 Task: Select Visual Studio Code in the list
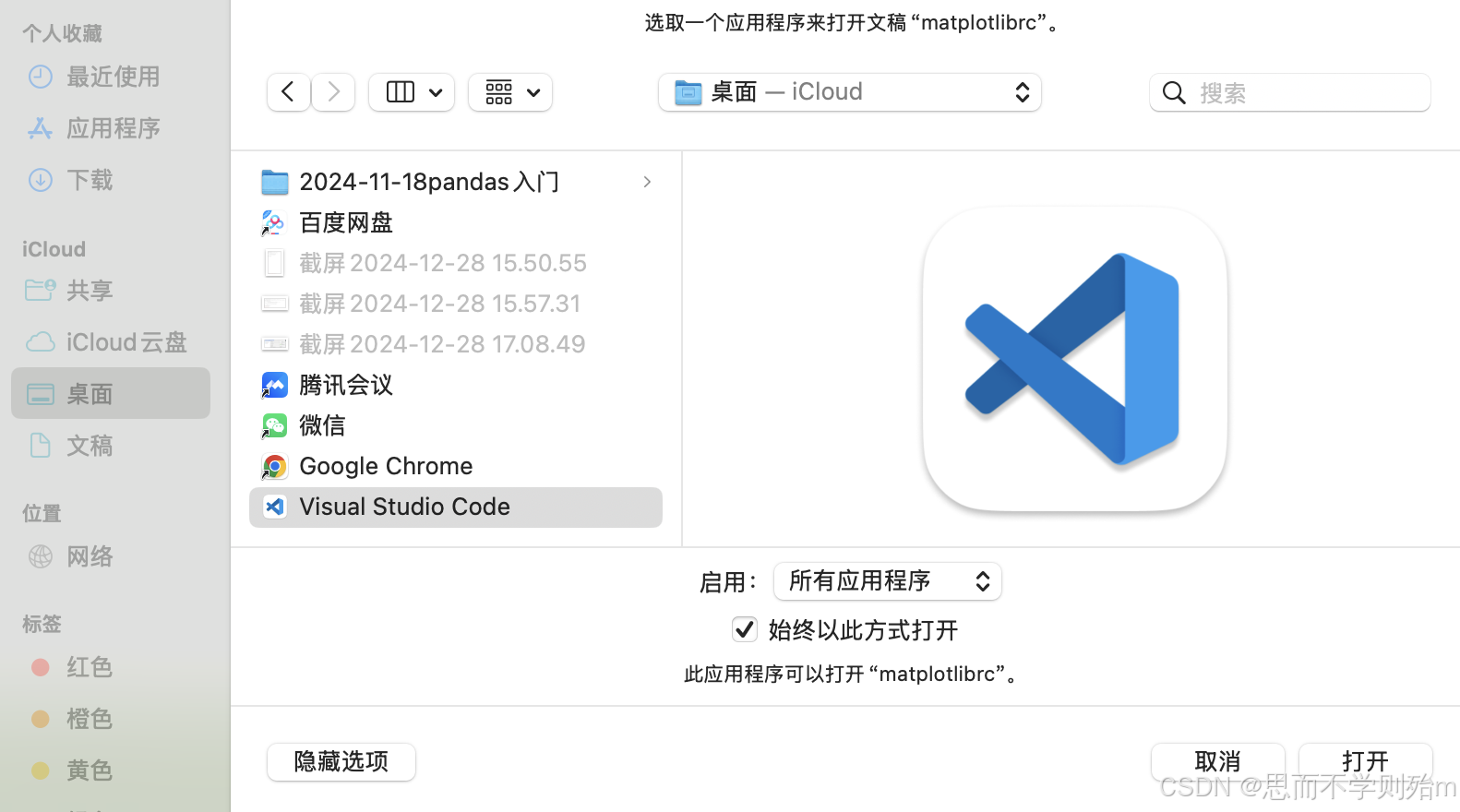click(456, 507)
